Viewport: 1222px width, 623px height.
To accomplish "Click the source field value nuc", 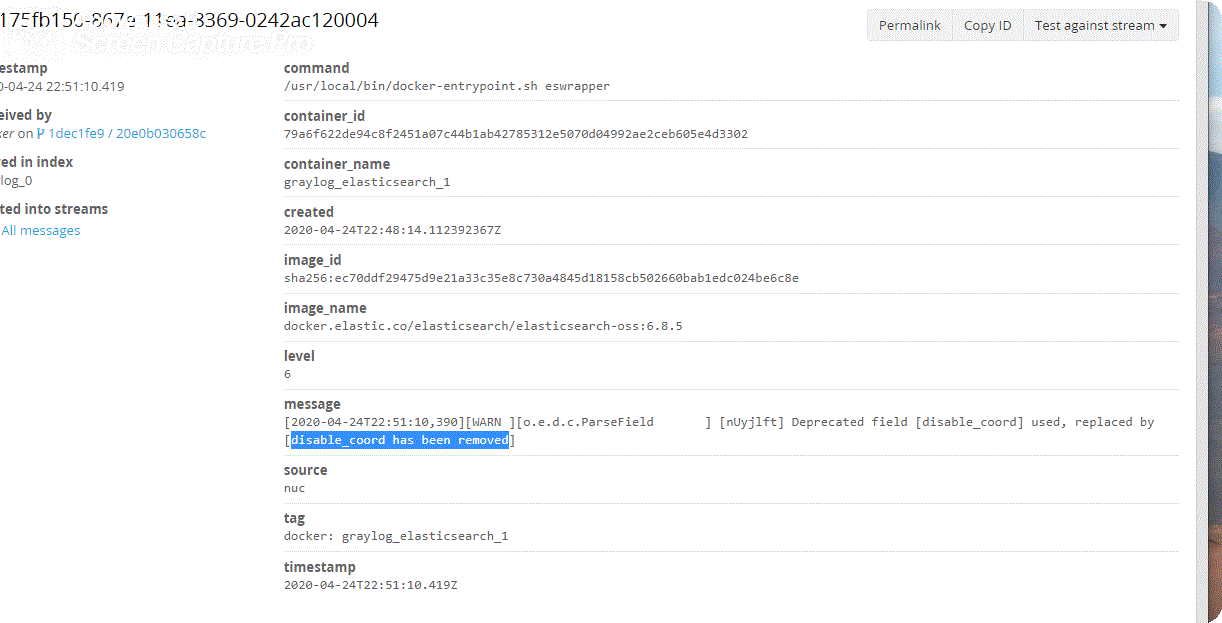I will [295, 488].
